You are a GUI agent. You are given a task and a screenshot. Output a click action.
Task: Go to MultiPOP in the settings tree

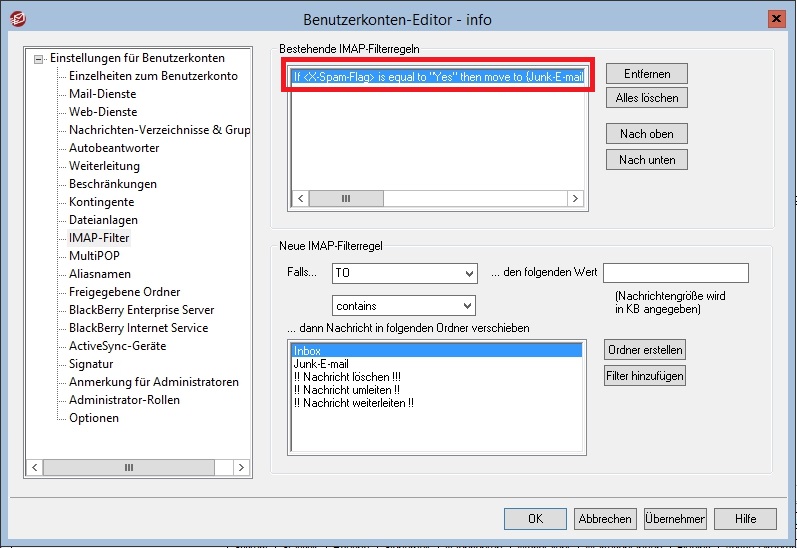pos(95,256)
